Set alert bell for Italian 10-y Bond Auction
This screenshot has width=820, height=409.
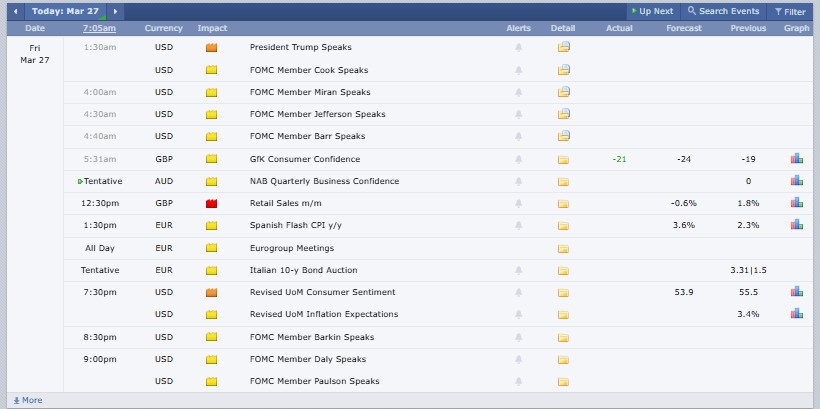tap(518, 270)
